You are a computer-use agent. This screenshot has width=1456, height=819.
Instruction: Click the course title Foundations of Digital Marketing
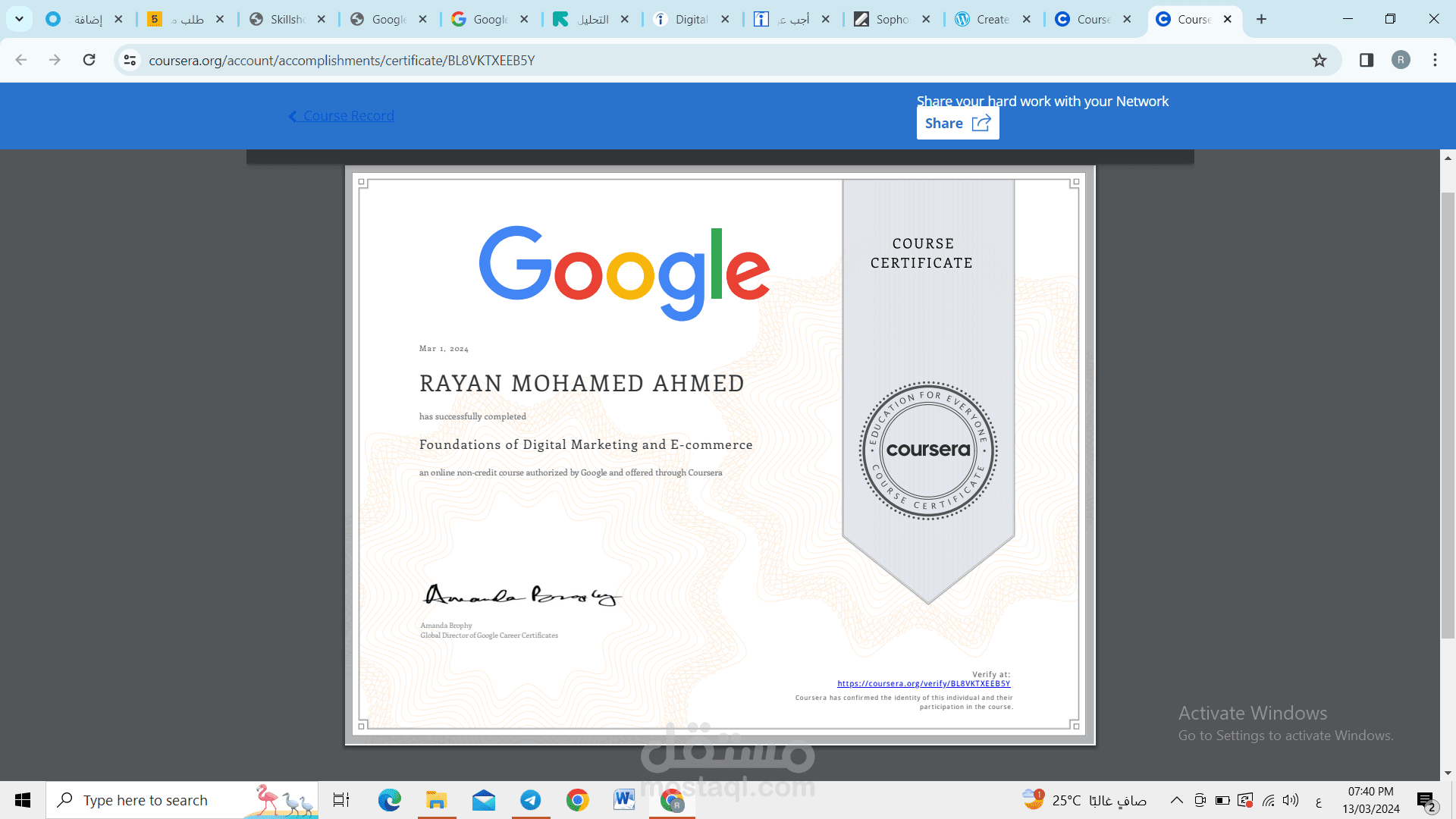(586, 444)
